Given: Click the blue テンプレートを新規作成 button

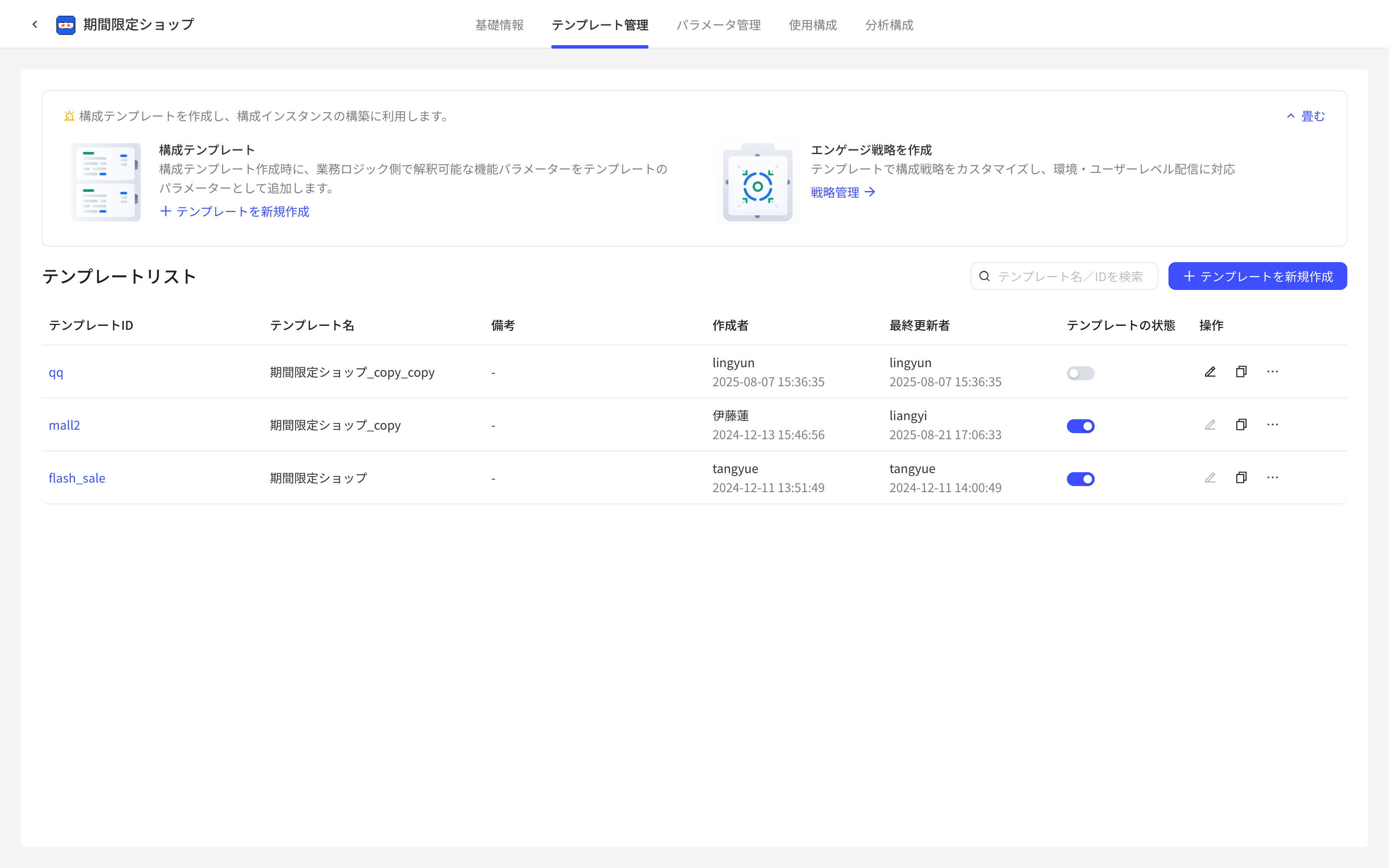Looking at the screenshot, I should click(x=1257, y=276).
